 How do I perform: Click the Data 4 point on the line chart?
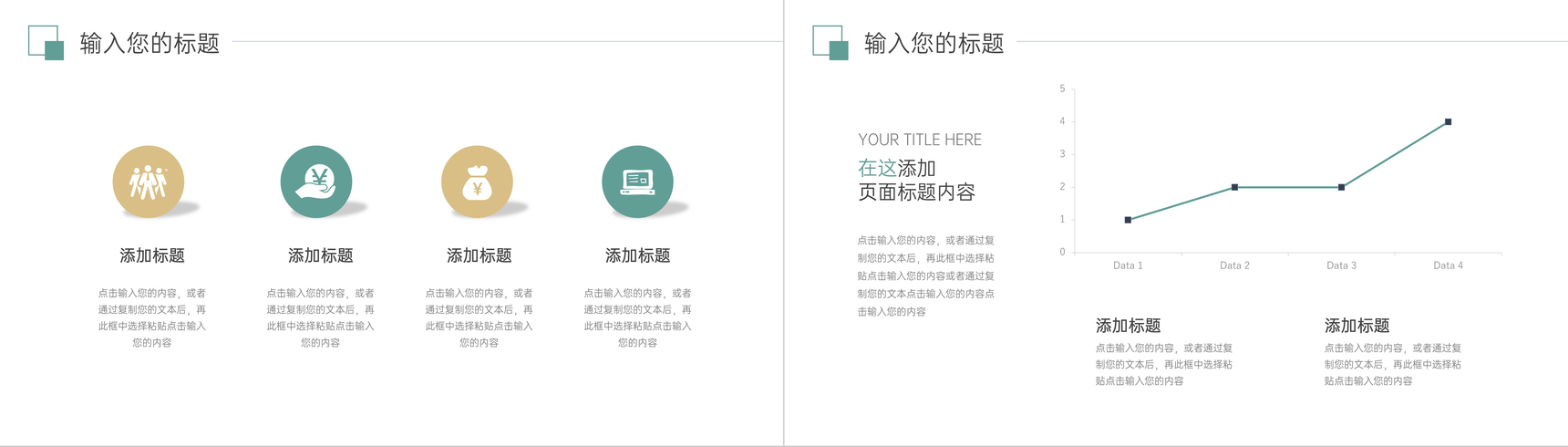coord(1448,121)
